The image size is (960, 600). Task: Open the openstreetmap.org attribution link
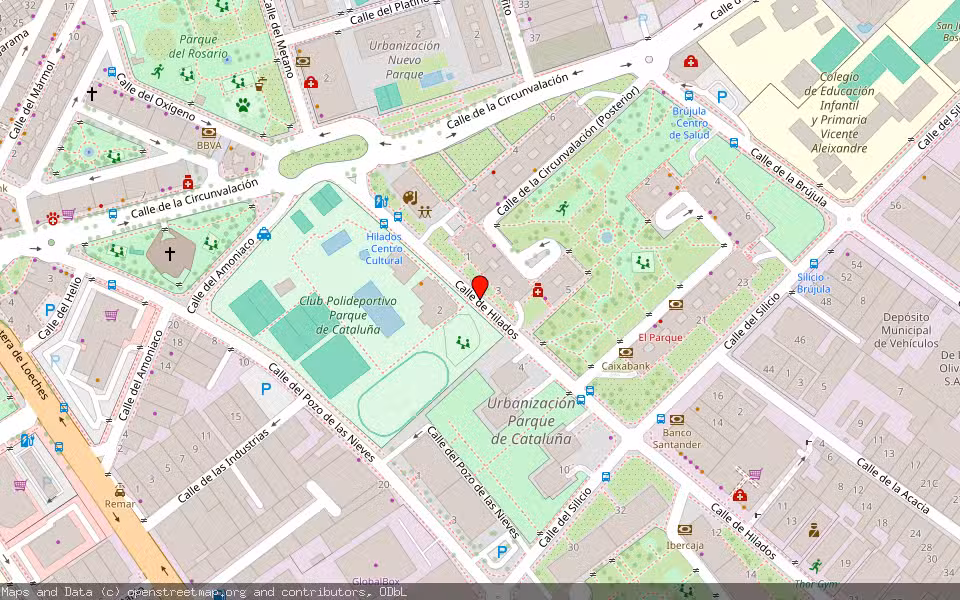183,592
